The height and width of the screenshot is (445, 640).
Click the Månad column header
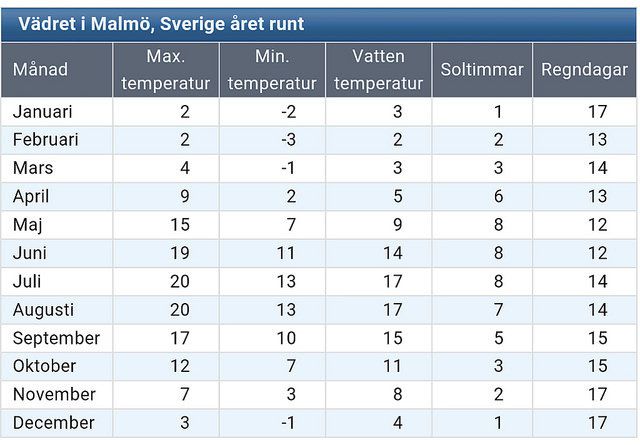[x=57, y=70]
